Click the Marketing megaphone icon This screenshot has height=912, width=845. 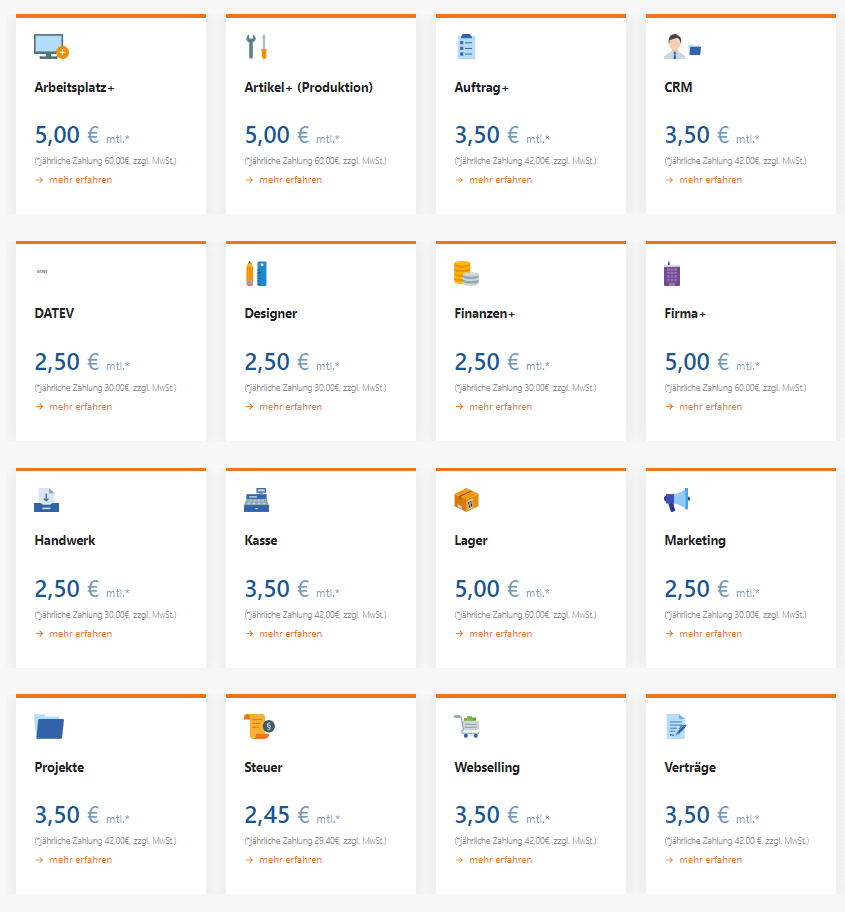click(x=677, y=500)
